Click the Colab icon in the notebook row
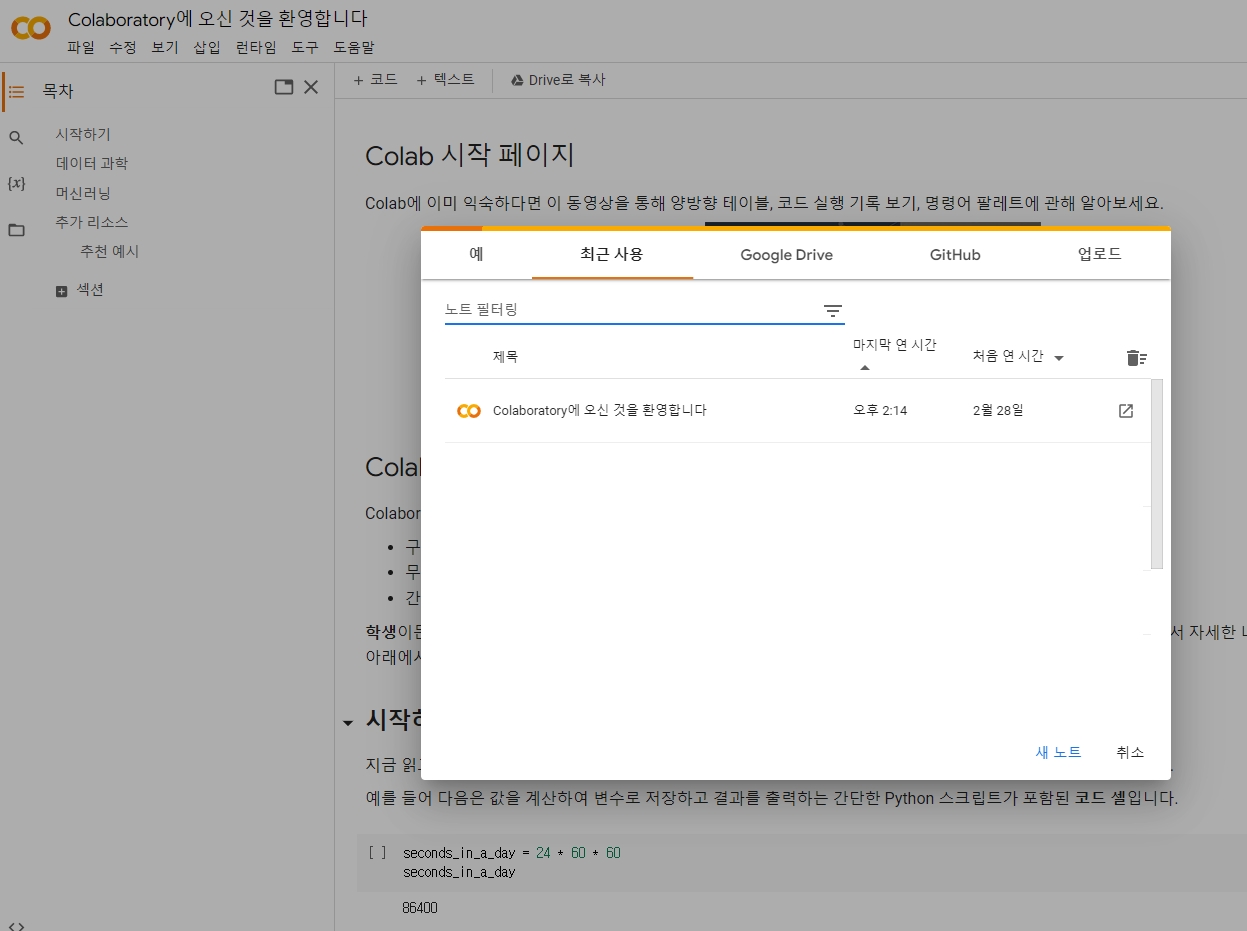The image size is (1247, 931). (468, 411)
